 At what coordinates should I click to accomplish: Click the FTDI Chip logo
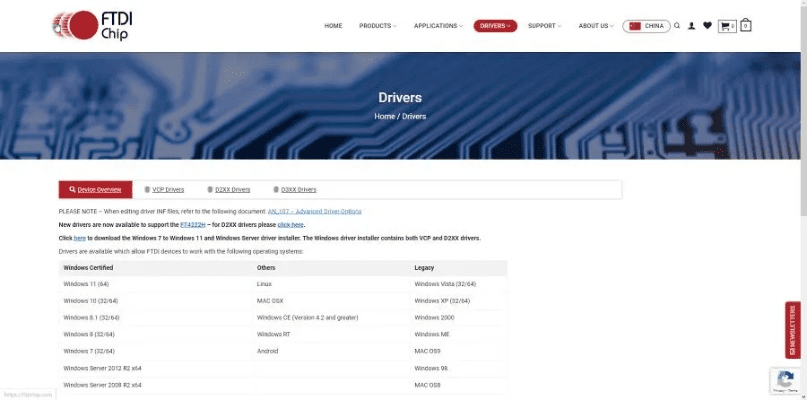coord(94,25)
